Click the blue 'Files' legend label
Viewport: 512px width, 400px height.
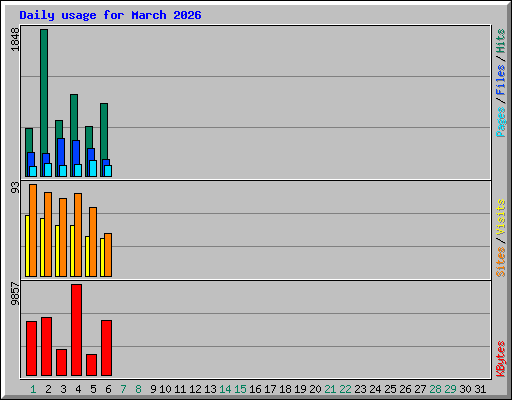[x=500, y=79]
